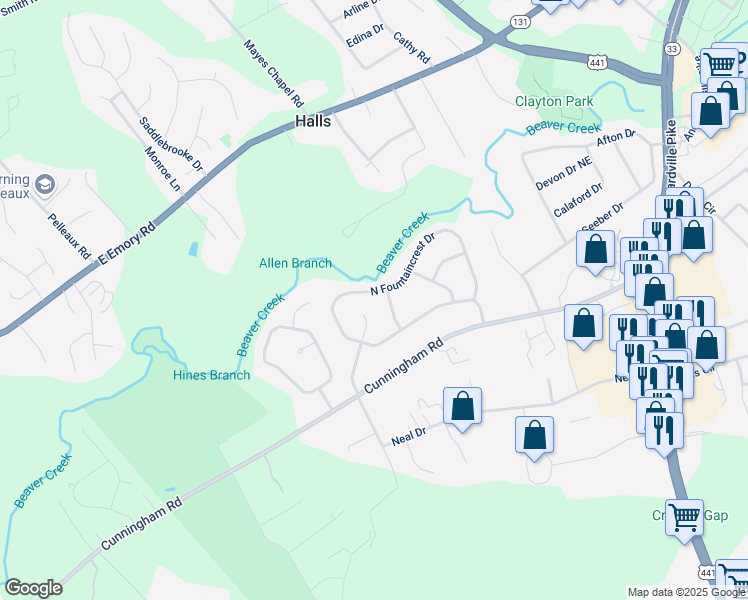Viewport: 748px width, 600px height.
Task: Select the Beaver Creek label below Clayton Park
Action: tap(563, 128)
